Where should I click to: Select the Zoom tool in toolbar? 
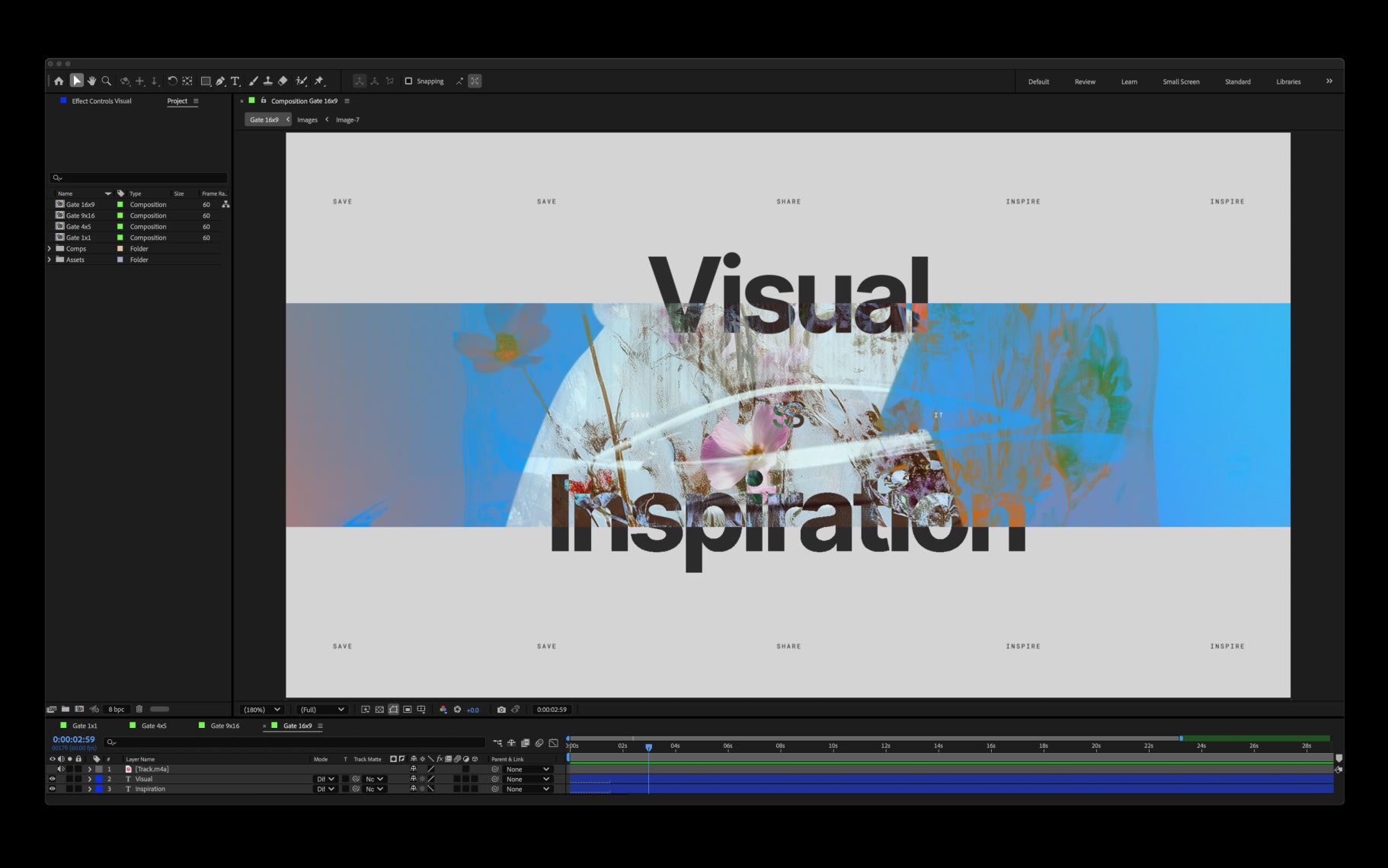click(x=107, y=81)
